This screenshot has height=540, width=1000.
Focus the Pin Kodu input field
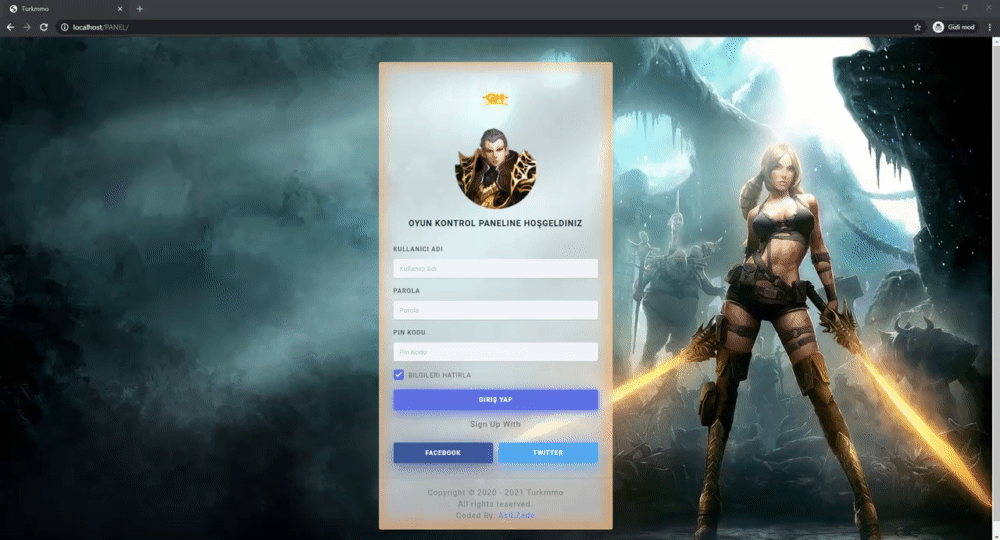tap(496, 352)
